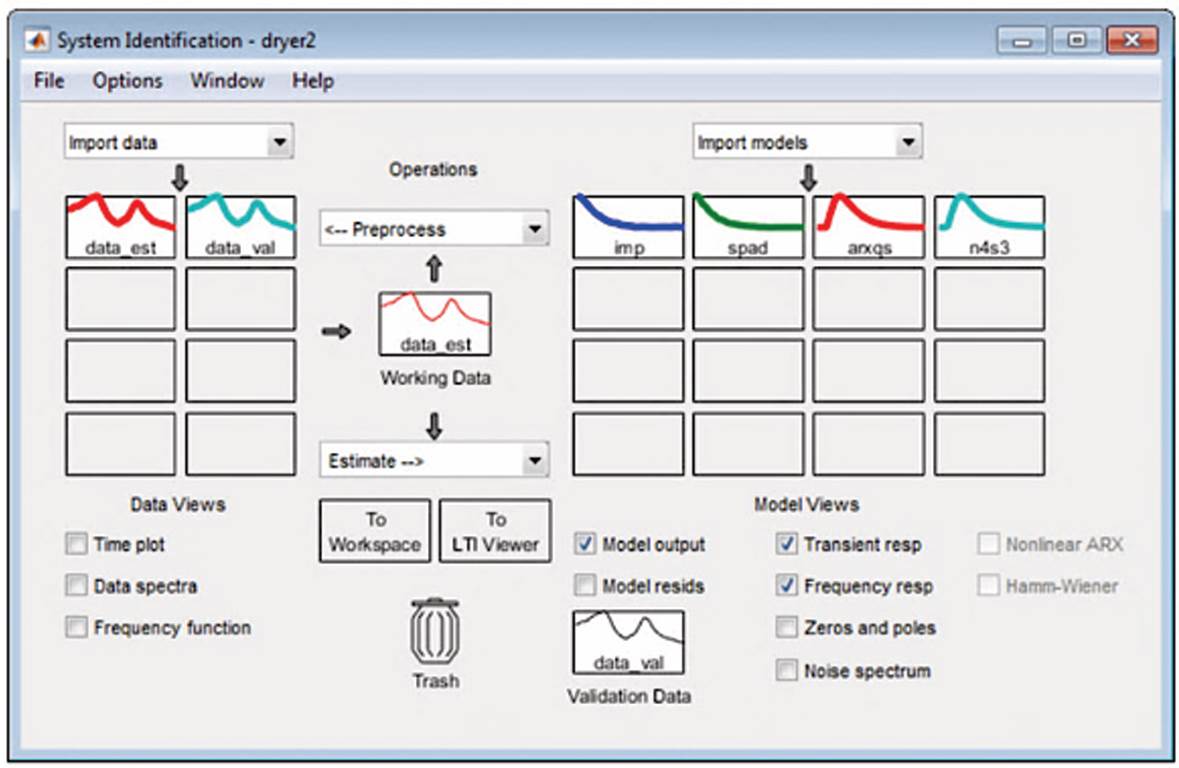Click the Trash can icon
The height and width of the screenshot is (768, 1179).
click(435, 632)
